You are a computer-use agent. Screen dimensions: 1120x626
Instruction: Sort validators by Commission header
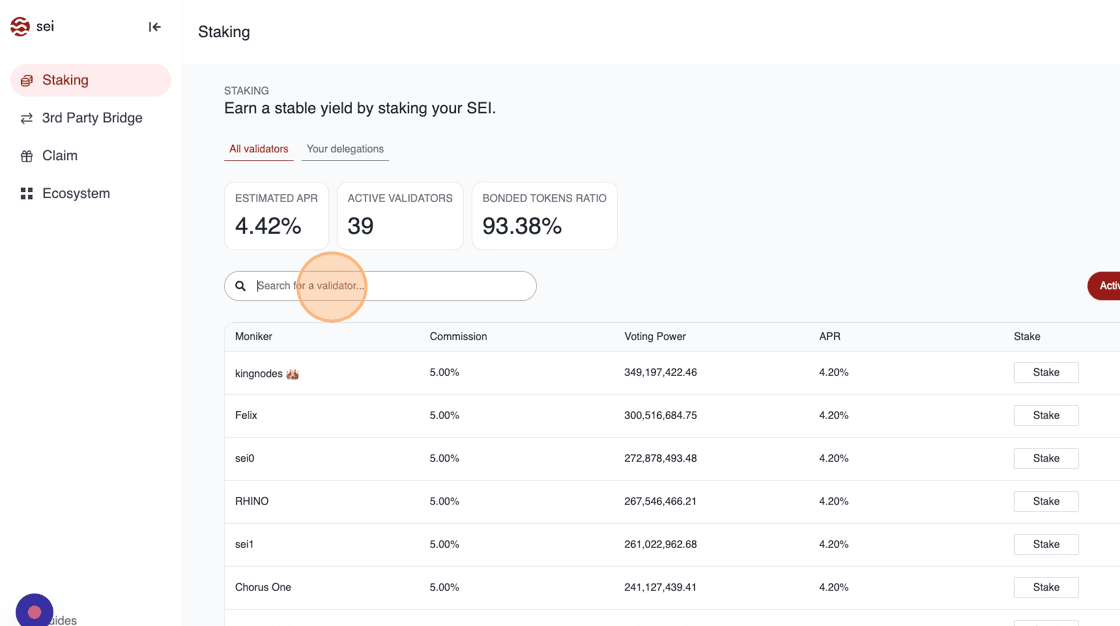coord(458,337)
